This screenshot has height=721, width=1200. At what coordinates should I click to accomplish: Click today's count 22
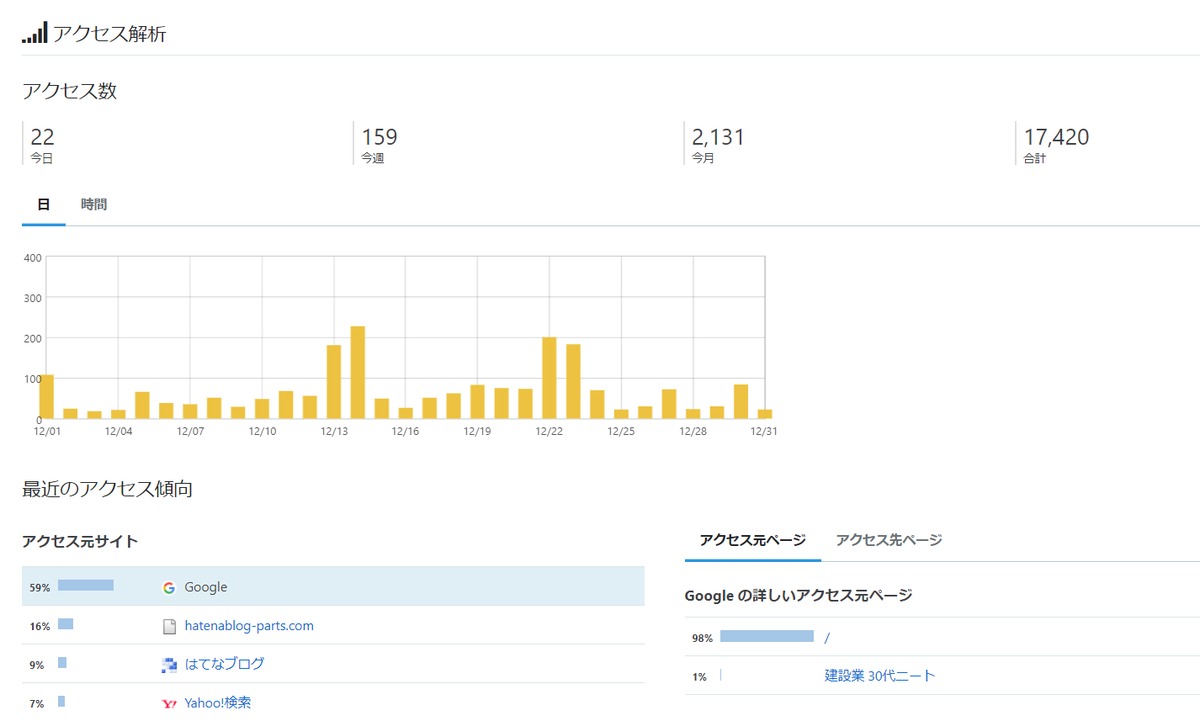point(42,137)
